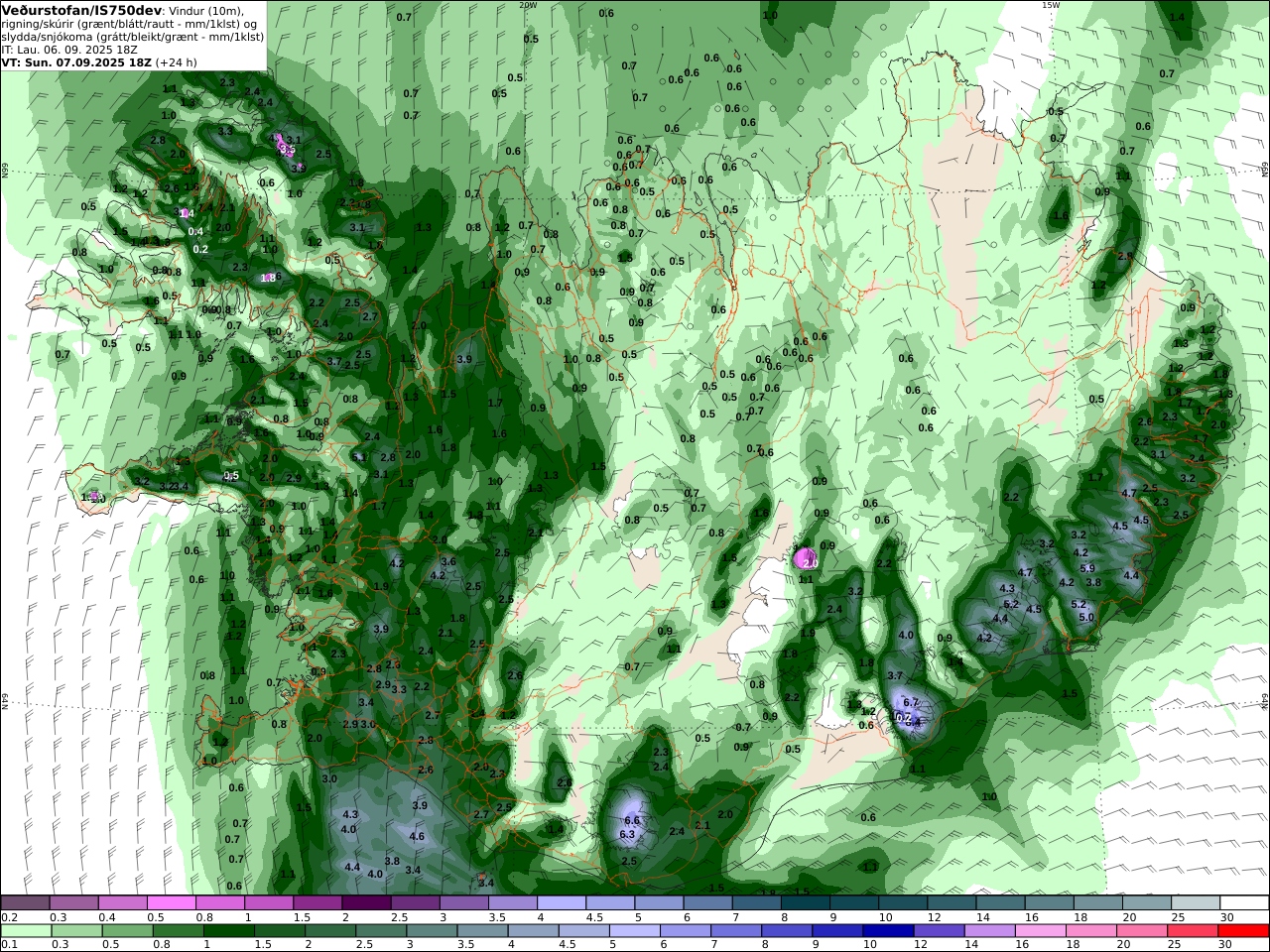Click the 6.7 precipitation value on the map
The width and height of the screenshot is (1270, 952).
point(912,702)
